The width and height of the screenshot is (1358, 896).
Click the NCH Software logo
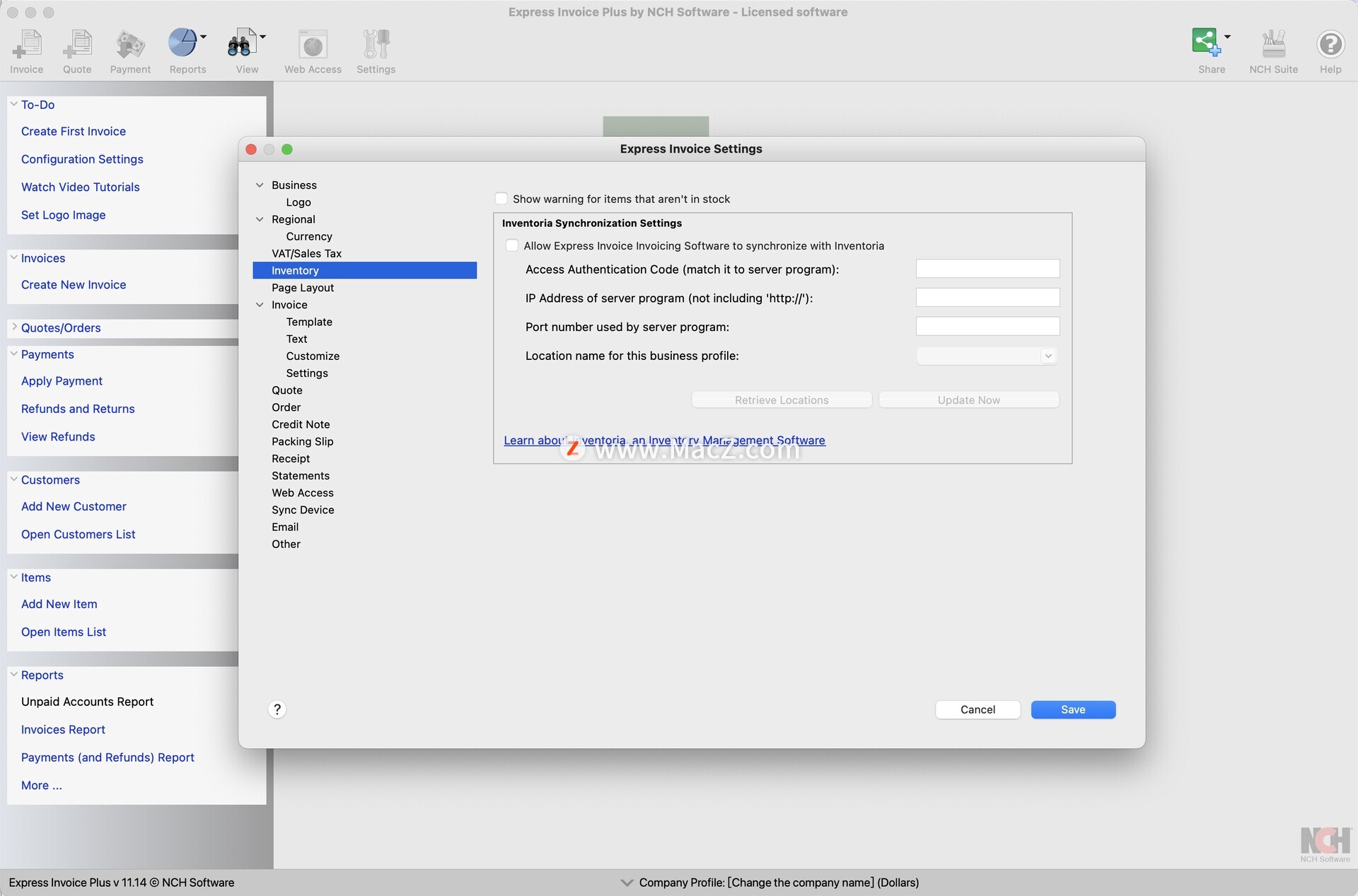(1325, 845)
